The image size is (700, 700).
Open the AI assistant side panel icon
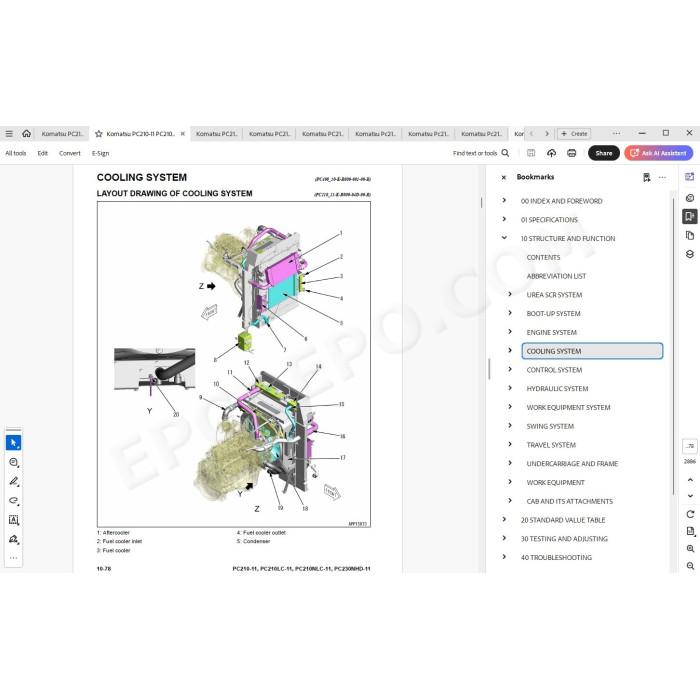tap(690, 177)
